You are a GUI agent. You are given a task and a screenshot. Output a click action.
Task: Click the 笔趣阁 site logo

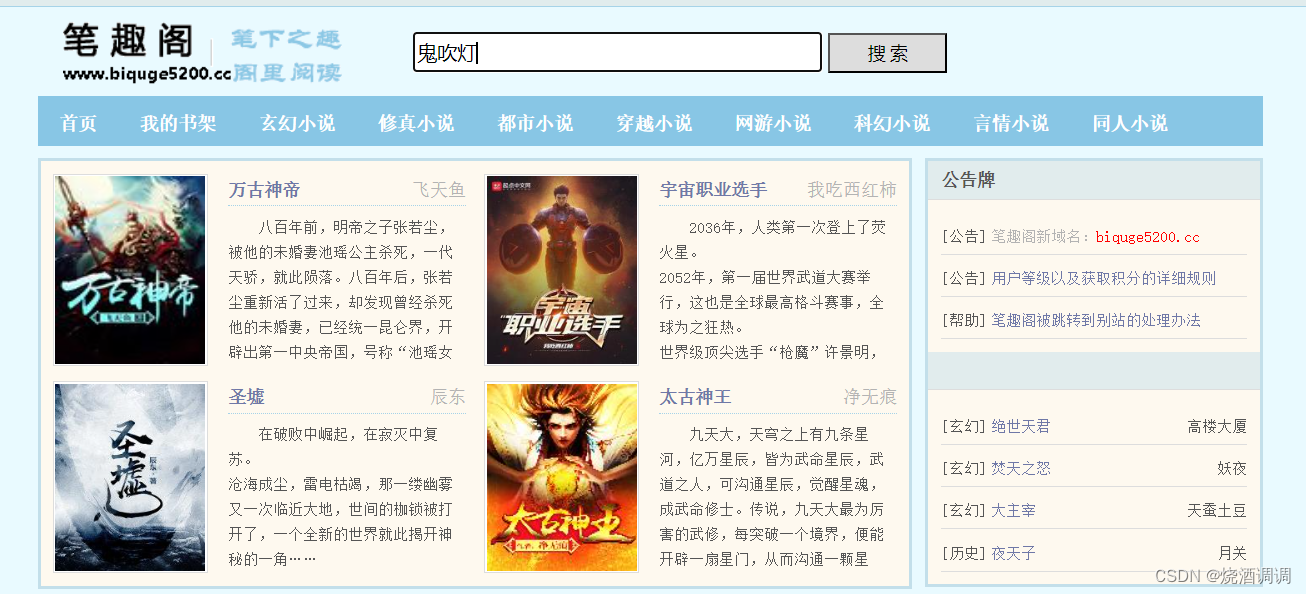[x=201, y=53]
